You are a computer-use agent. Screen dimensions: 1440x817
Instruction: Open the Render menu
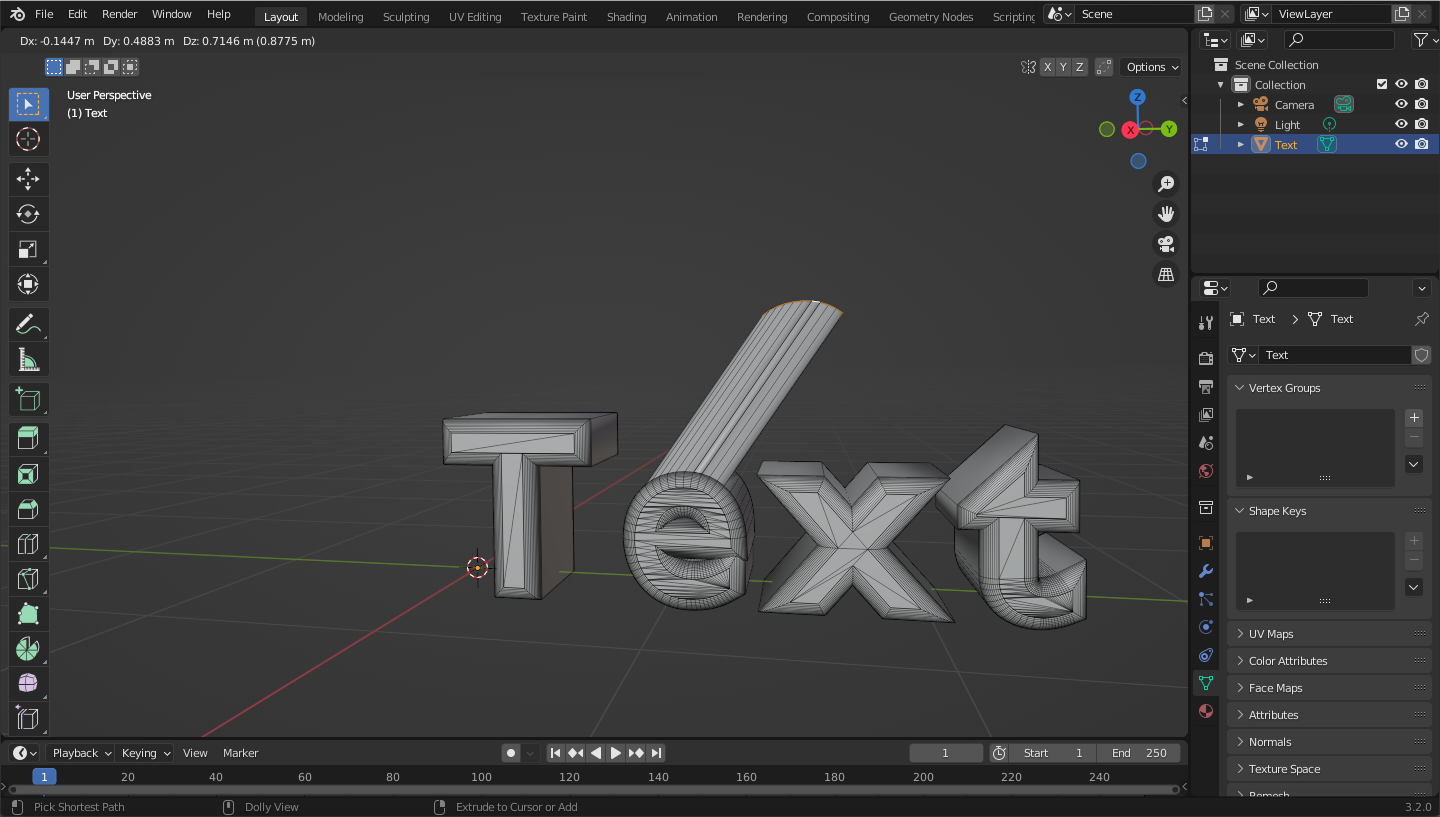(119, 14)
